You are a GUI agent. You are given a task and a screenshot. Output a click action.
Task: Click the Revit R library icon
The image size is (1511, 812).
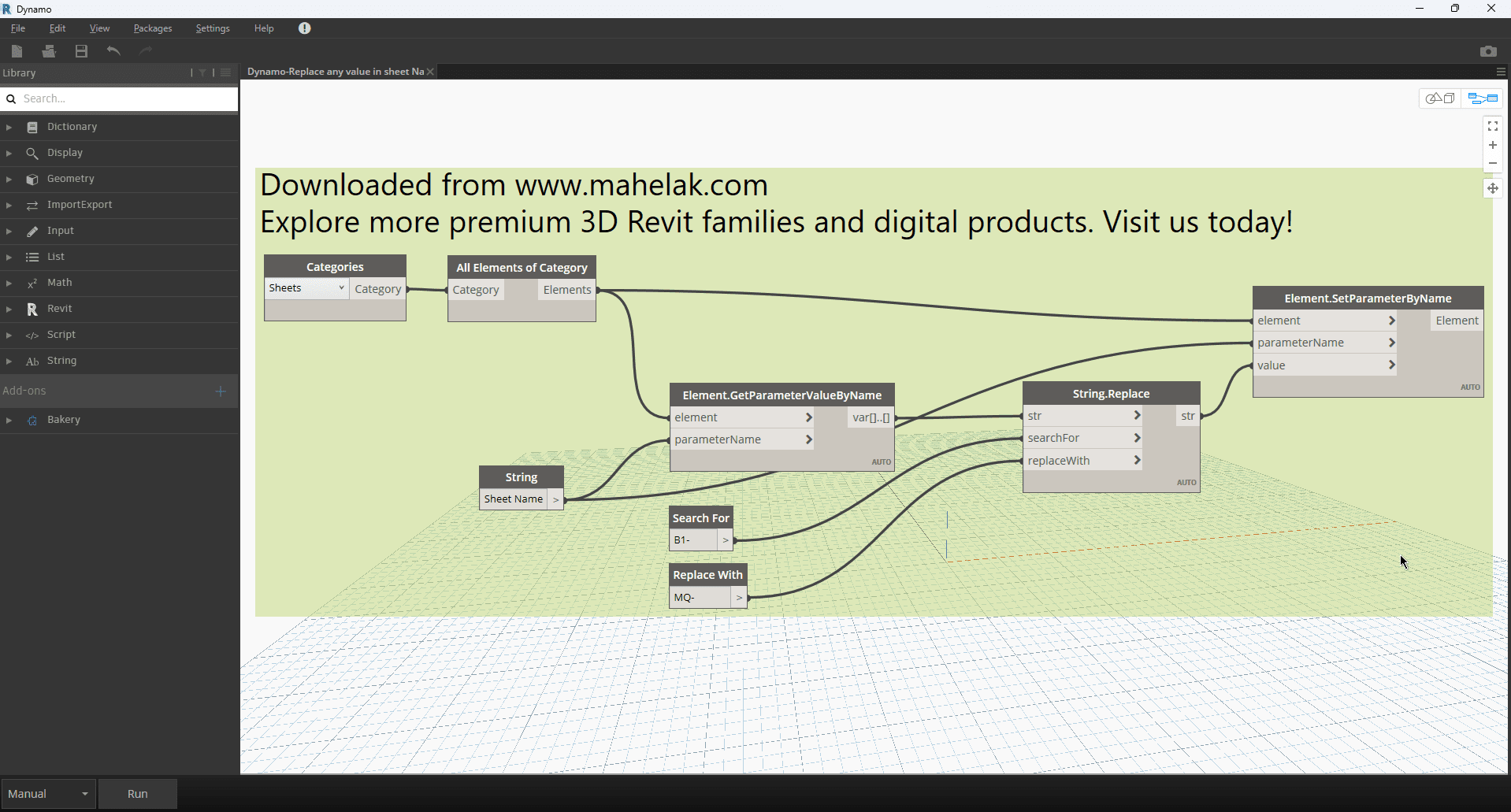(32, 309)
